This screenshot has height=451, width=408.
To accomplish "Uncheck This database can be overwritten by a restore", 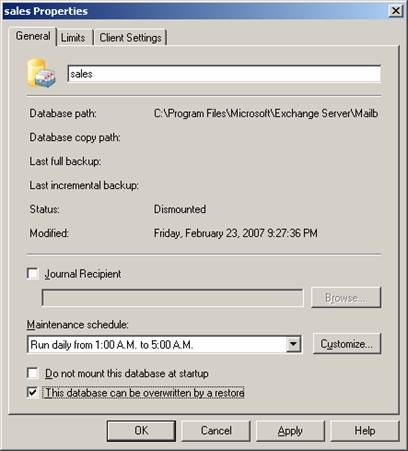I will 33,392.
